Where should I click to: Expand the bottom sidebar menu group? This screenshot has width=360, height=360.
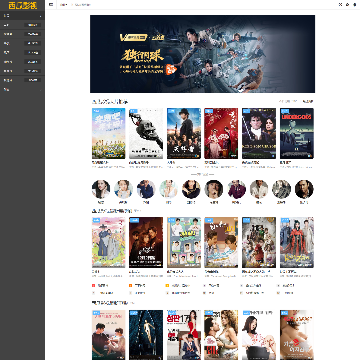coord(22,89)
